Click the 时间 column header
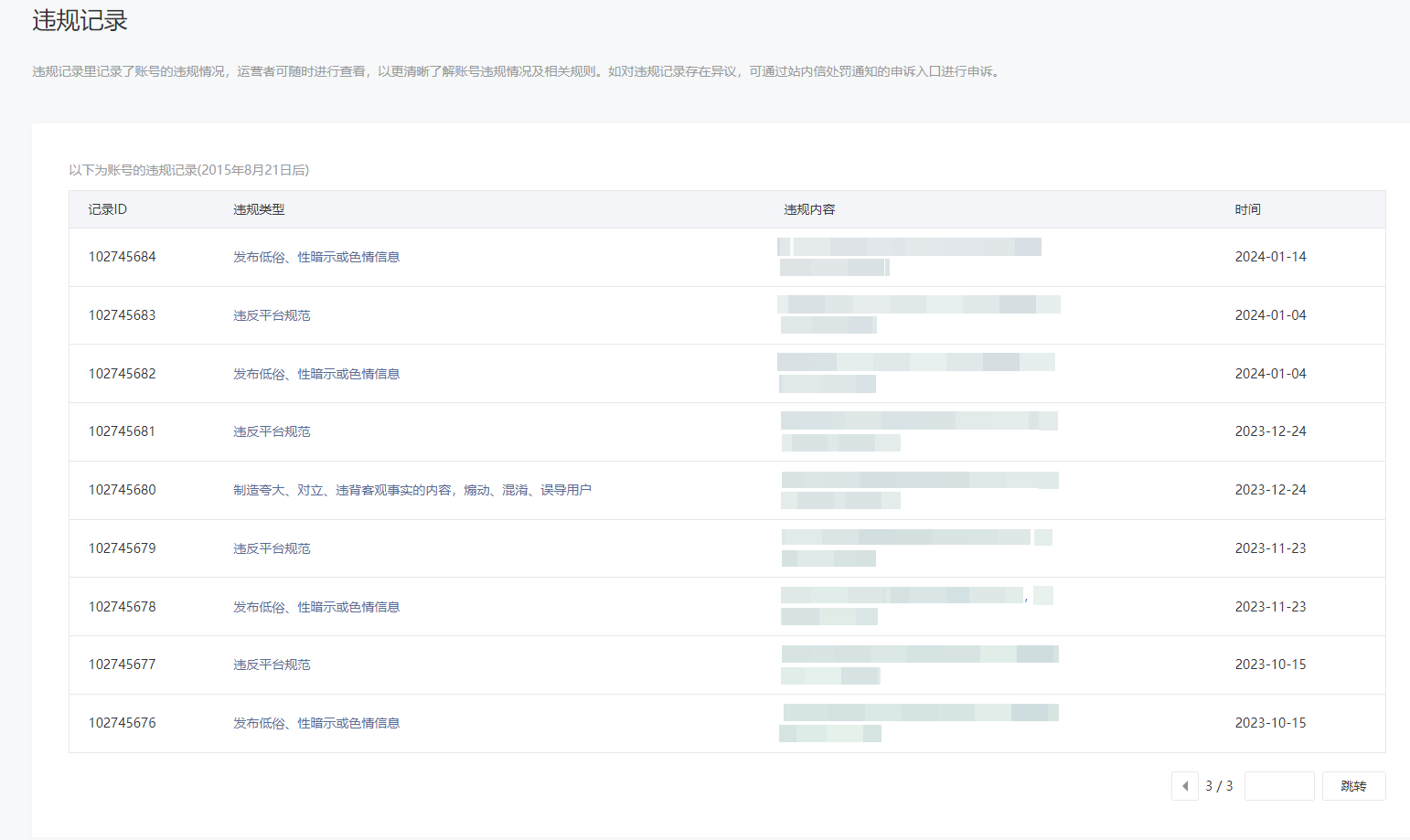The width and height of the screenshot is (1410, 840). click(1247, 209)
